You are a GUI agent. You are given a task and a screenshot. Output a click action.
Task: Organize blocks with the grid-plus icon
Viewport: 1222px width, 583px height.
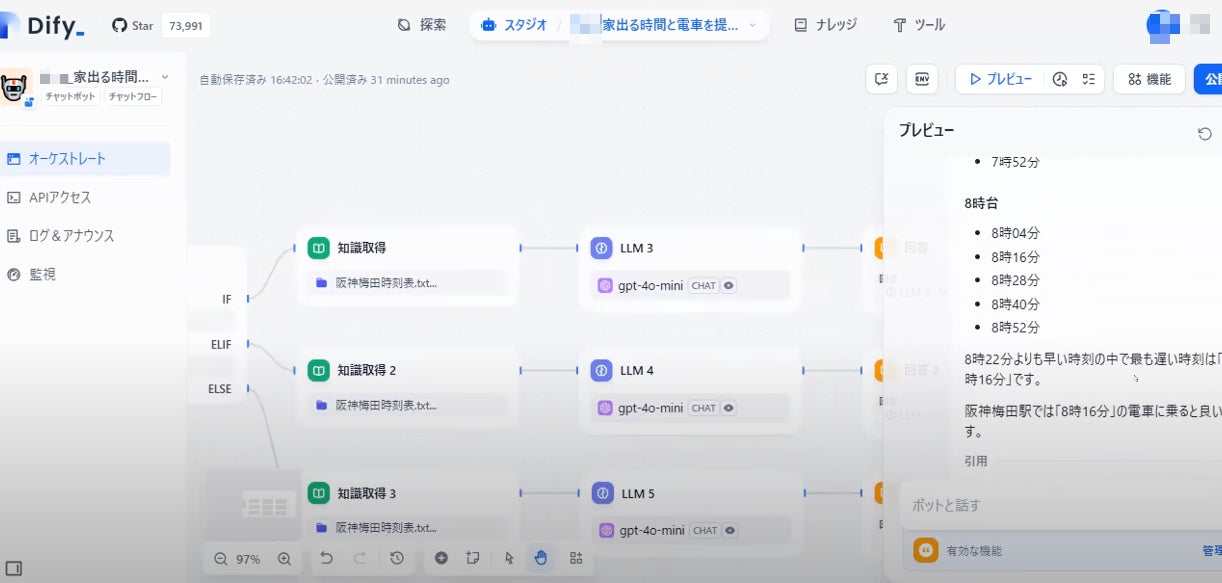coord(576,558)
